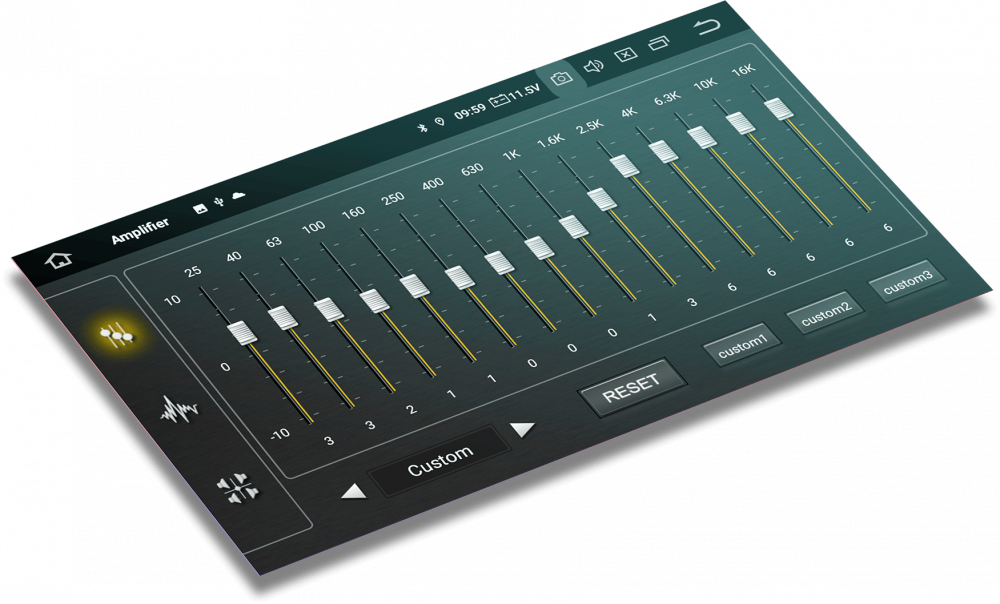
Task: Select the custom2 preset
Action: [x=825, y=316]
